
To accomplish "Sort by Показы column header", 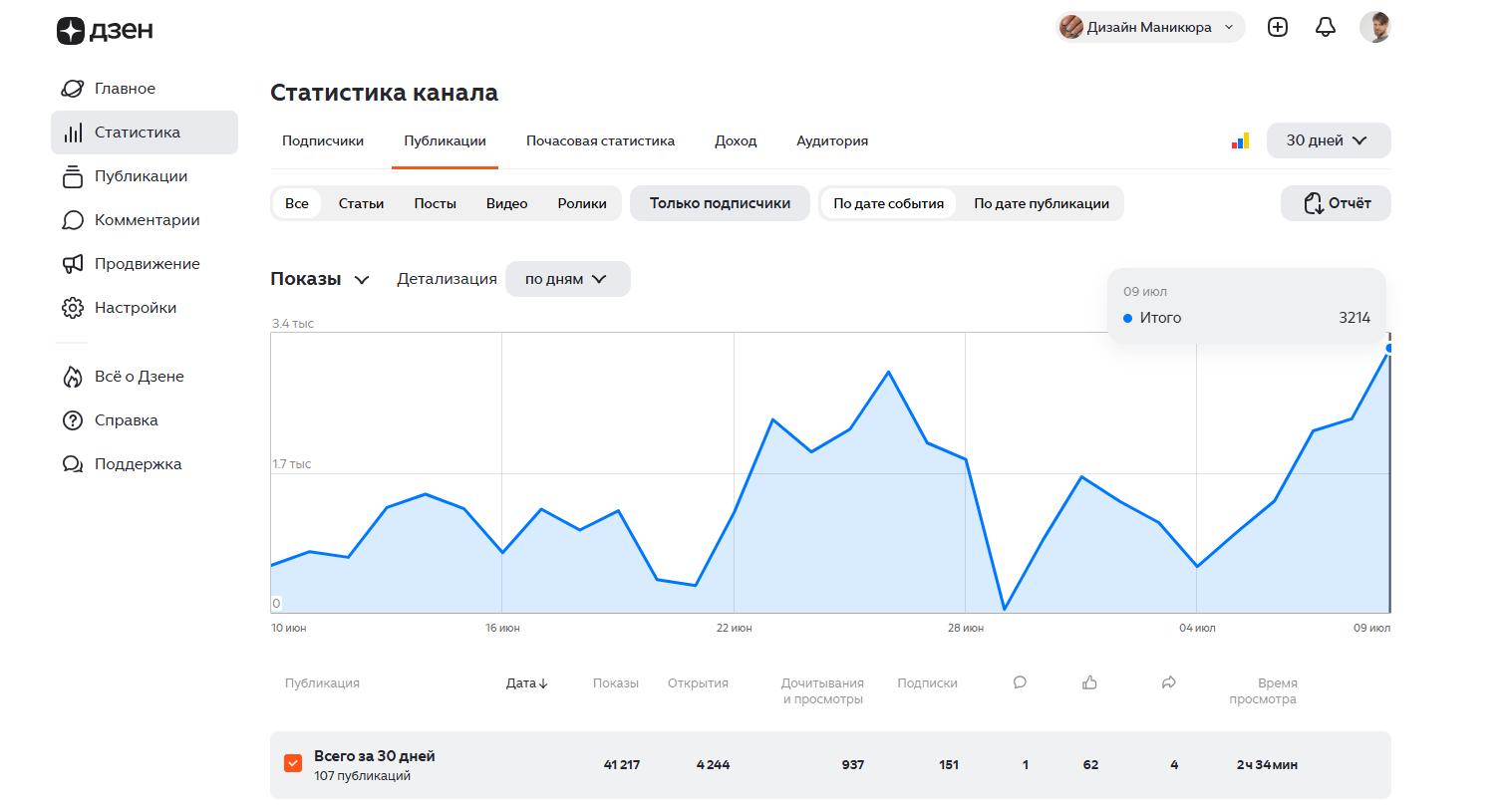I will [615, 683].
